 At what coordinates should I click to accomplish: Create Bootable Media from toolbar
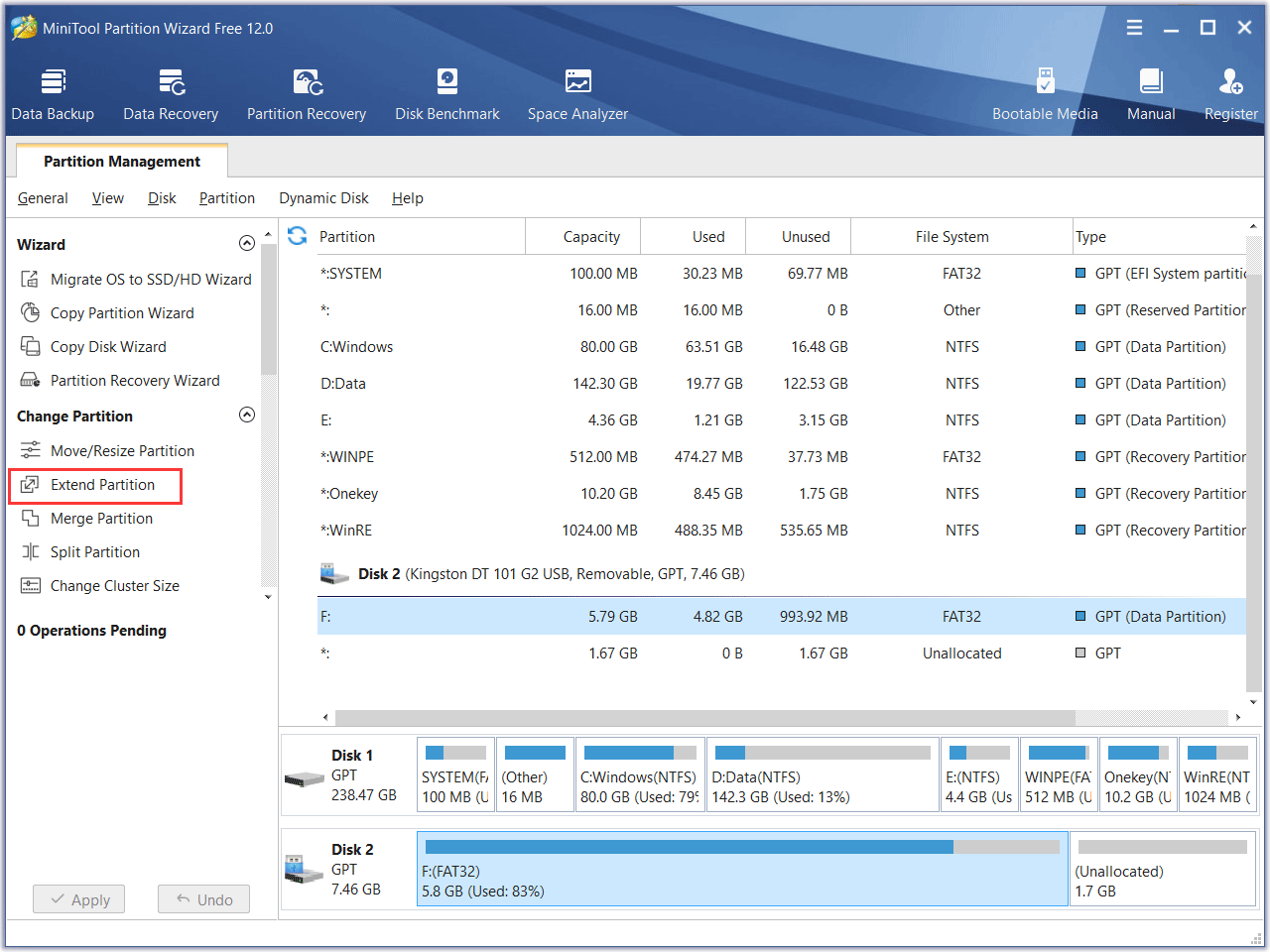coord(1045,95)
